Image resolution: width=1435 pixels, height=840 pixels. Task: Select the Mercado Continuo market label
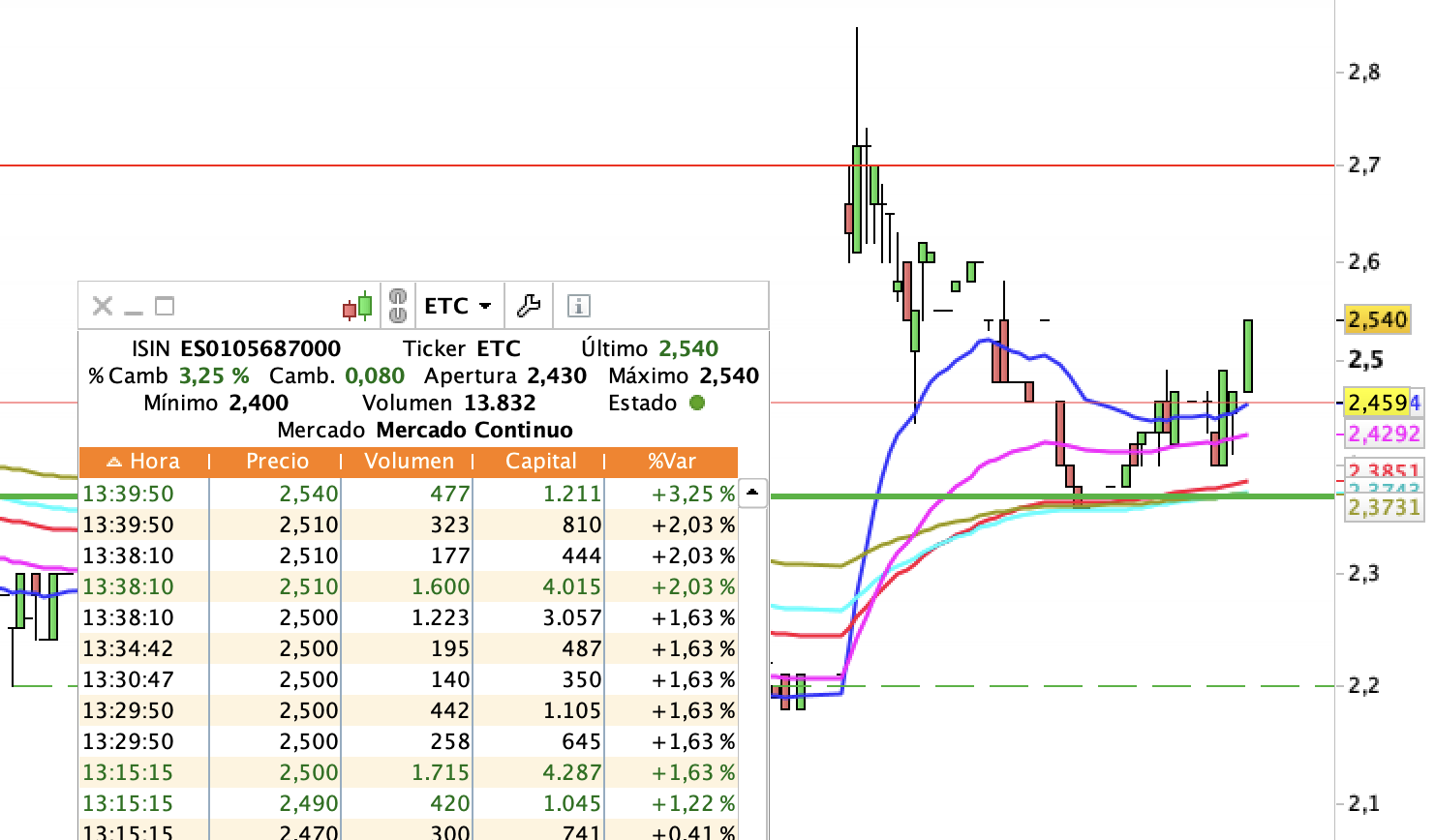point(474,430)
